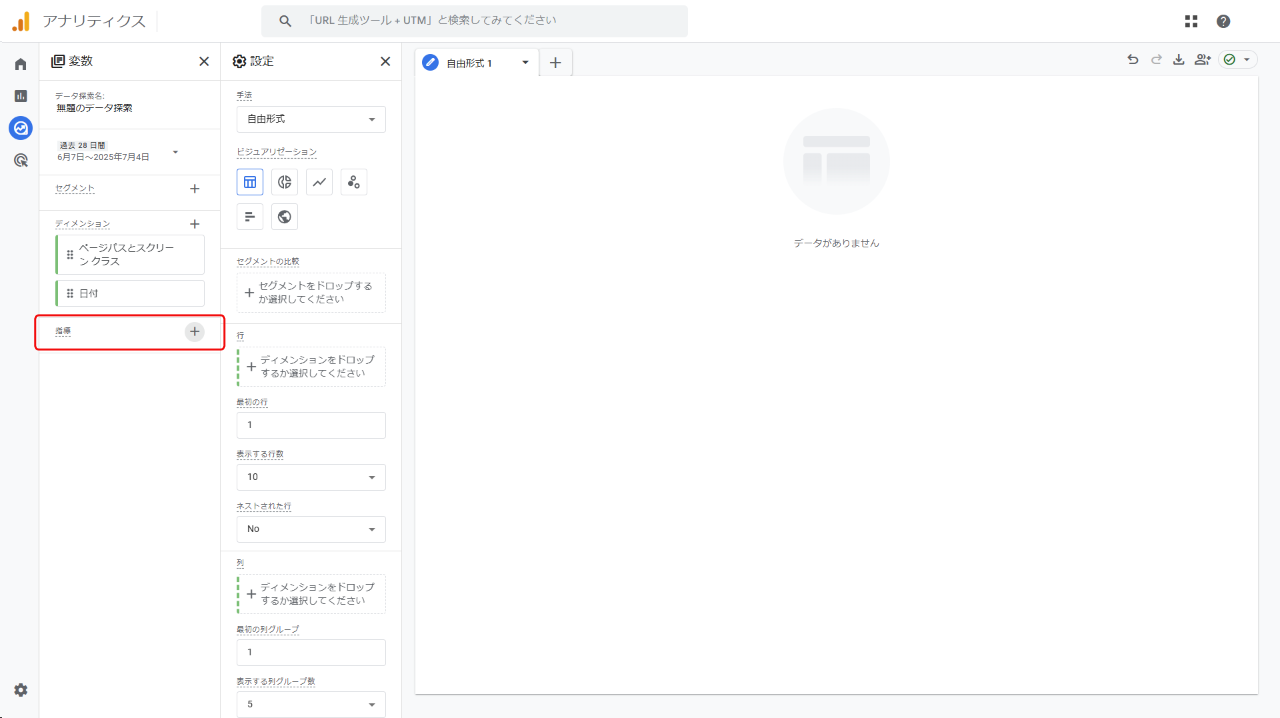Viewport: 1280px width, 718px height.
Task: Open the 表示する行数 dropdown showing 10
Action: pyautogui.click(x=311, y=477)
